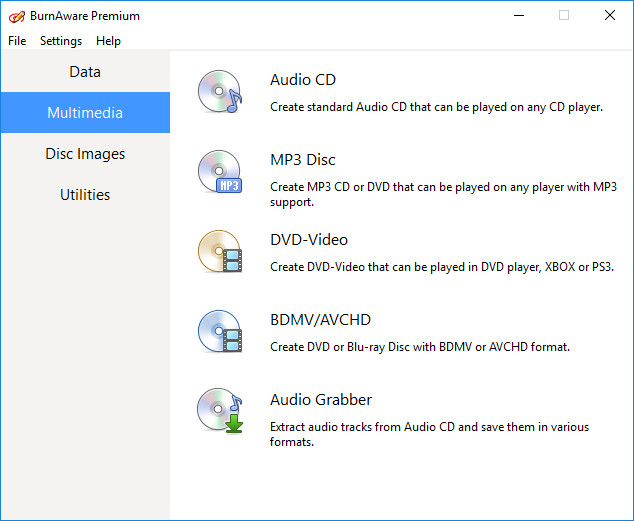This screenshot has width=634, height=521.
Task: Click the Audio Grabber icon
Action: coord(220,411)
